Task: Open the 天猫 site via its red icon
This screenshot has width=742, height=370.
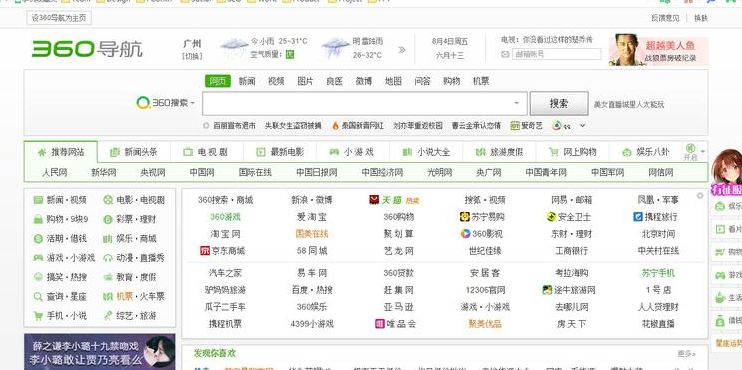Action: click(374, 200)
